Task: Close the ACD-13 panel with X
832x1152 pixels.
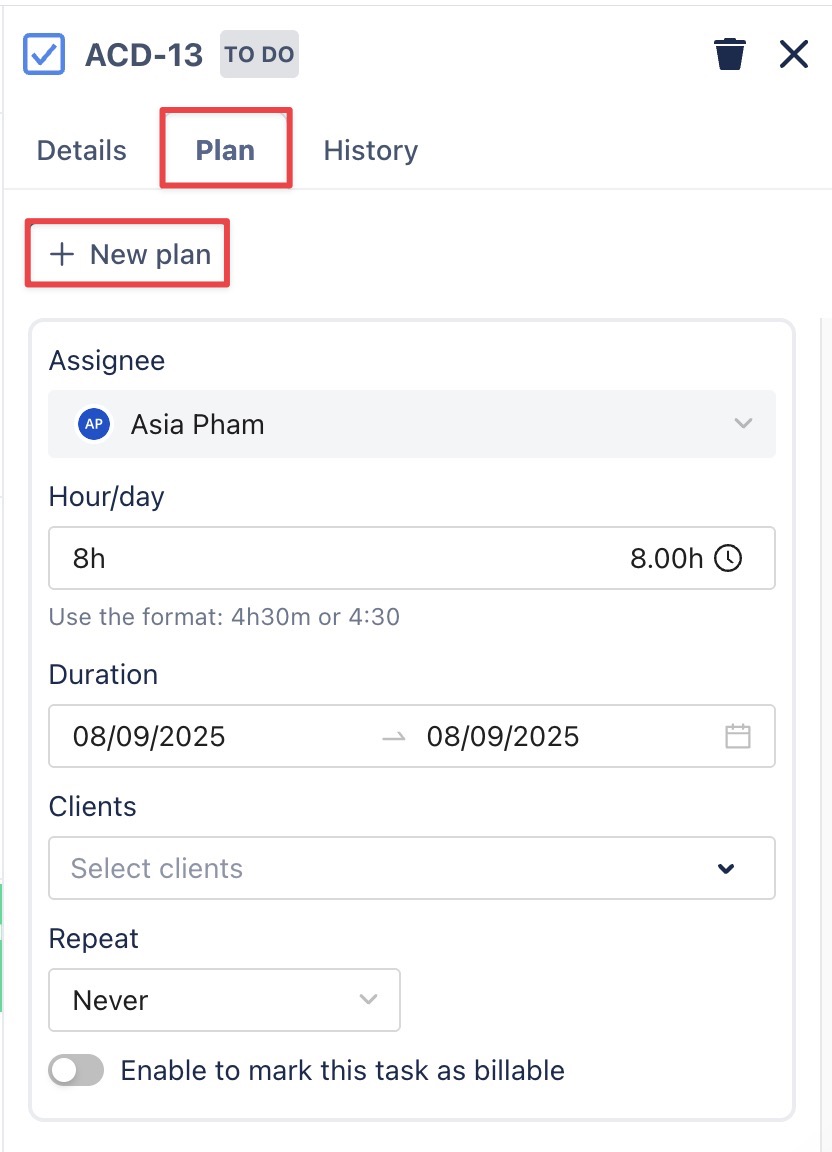Action: tap(793, 54)
